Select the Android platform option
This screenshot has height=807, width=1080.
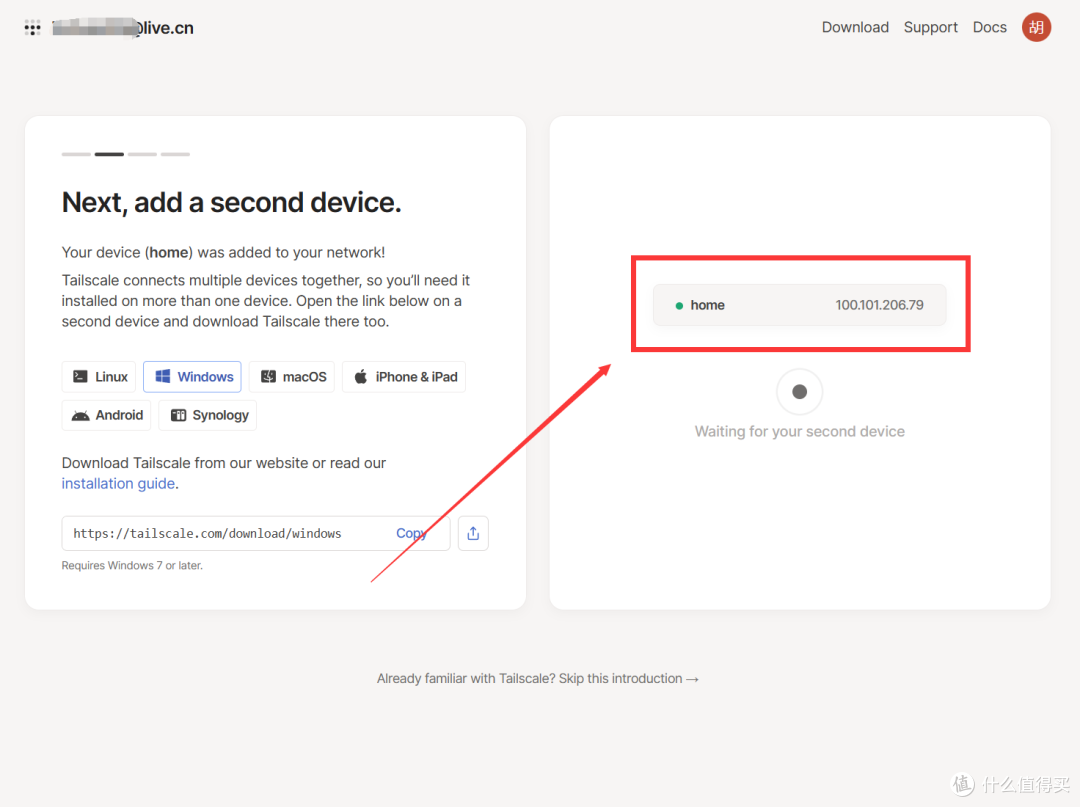click(x=106, y=415)
